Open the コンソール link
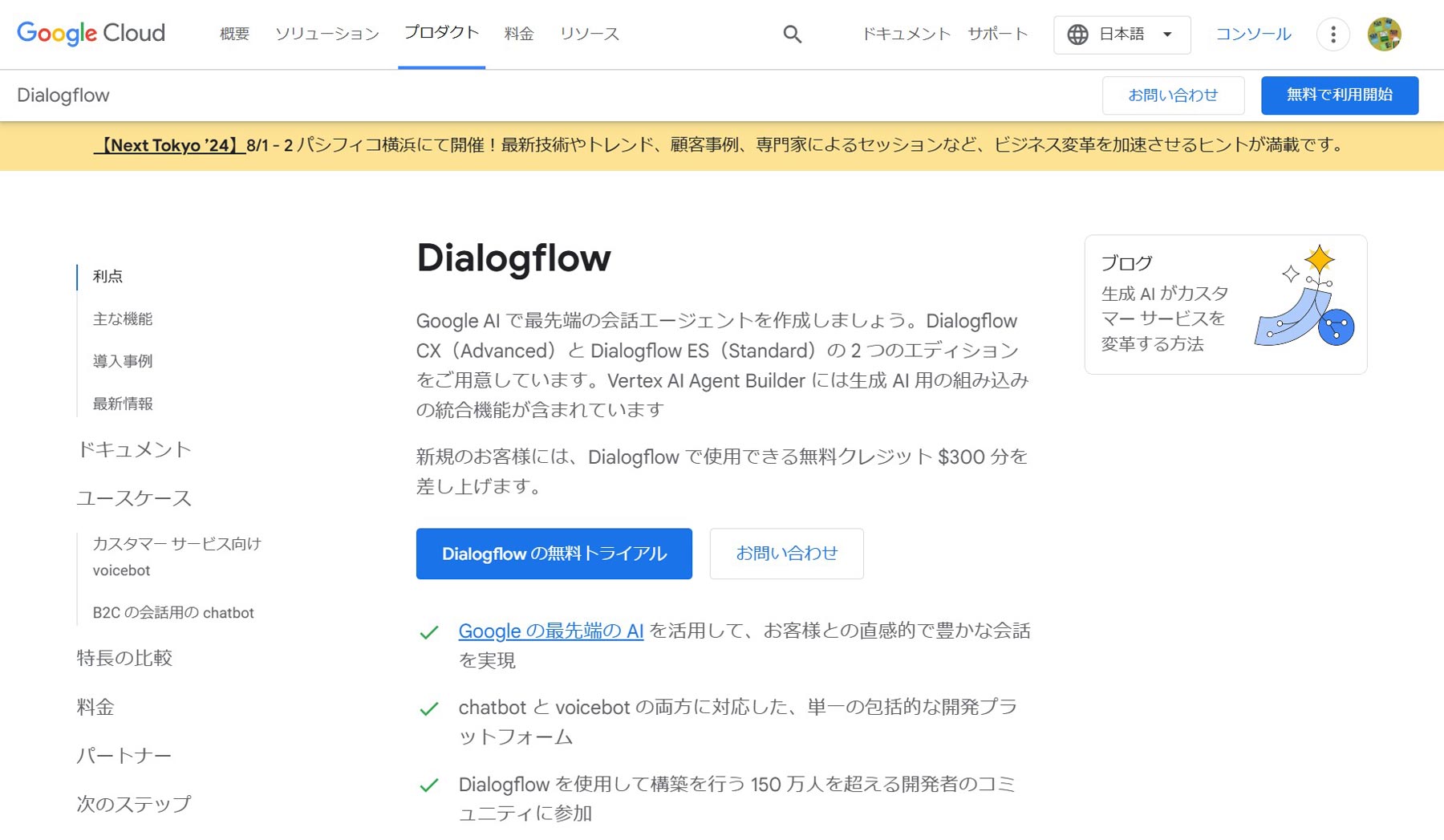This screenshot has width=1444, height=840. (1253, 34)
